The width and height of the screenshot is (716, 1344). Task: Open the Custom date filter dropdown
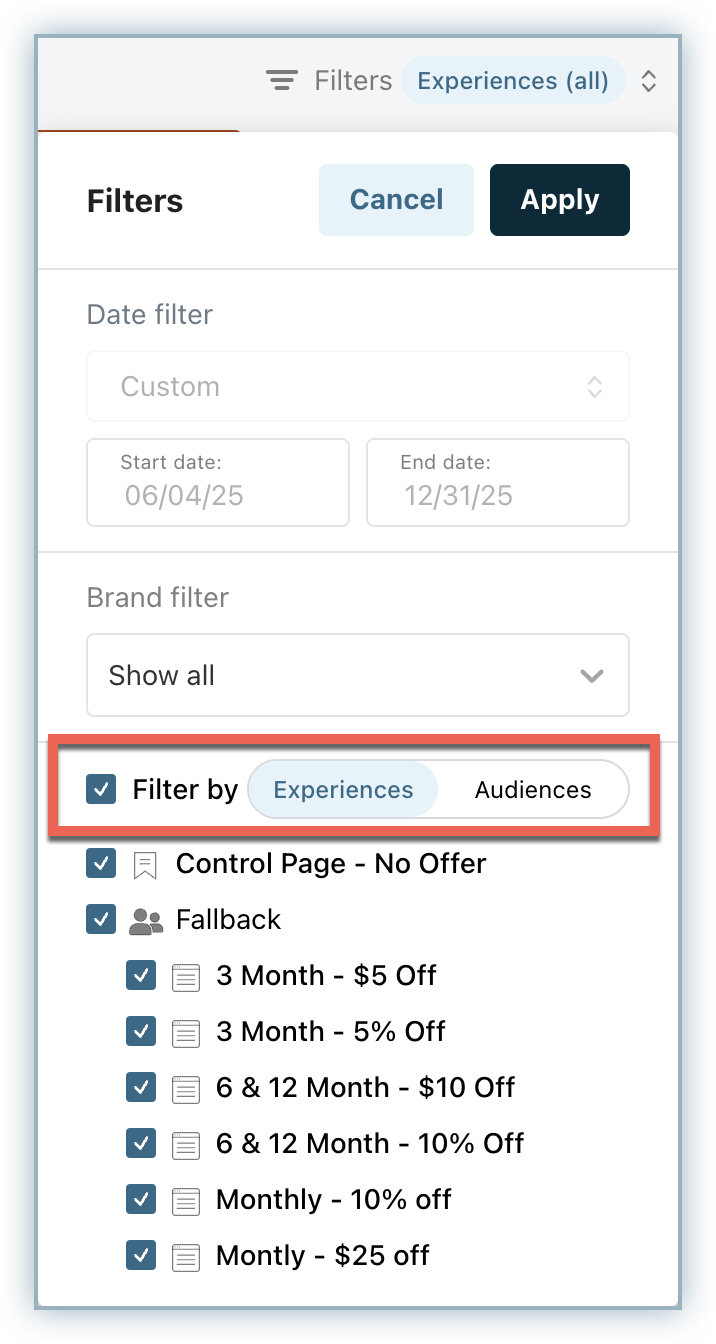click(358, 386)
